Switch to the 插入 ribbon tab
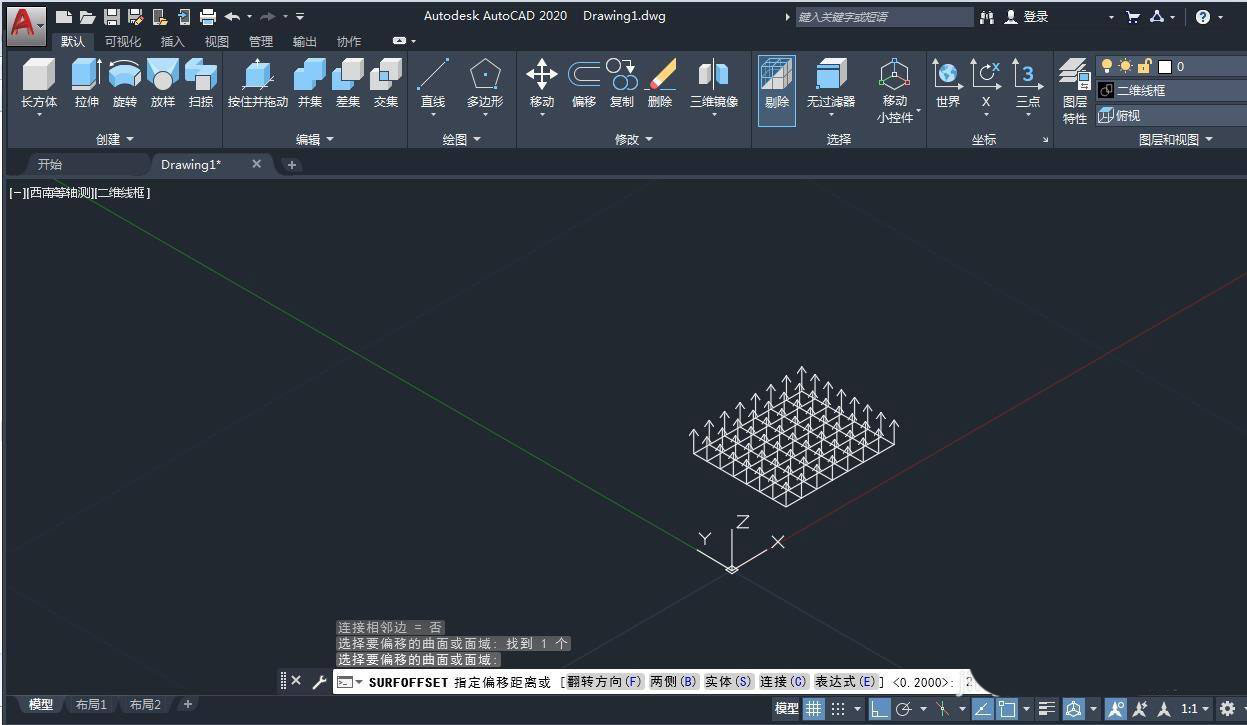Viewport: 1247px width, 725px height. click(x=173, y=41)
